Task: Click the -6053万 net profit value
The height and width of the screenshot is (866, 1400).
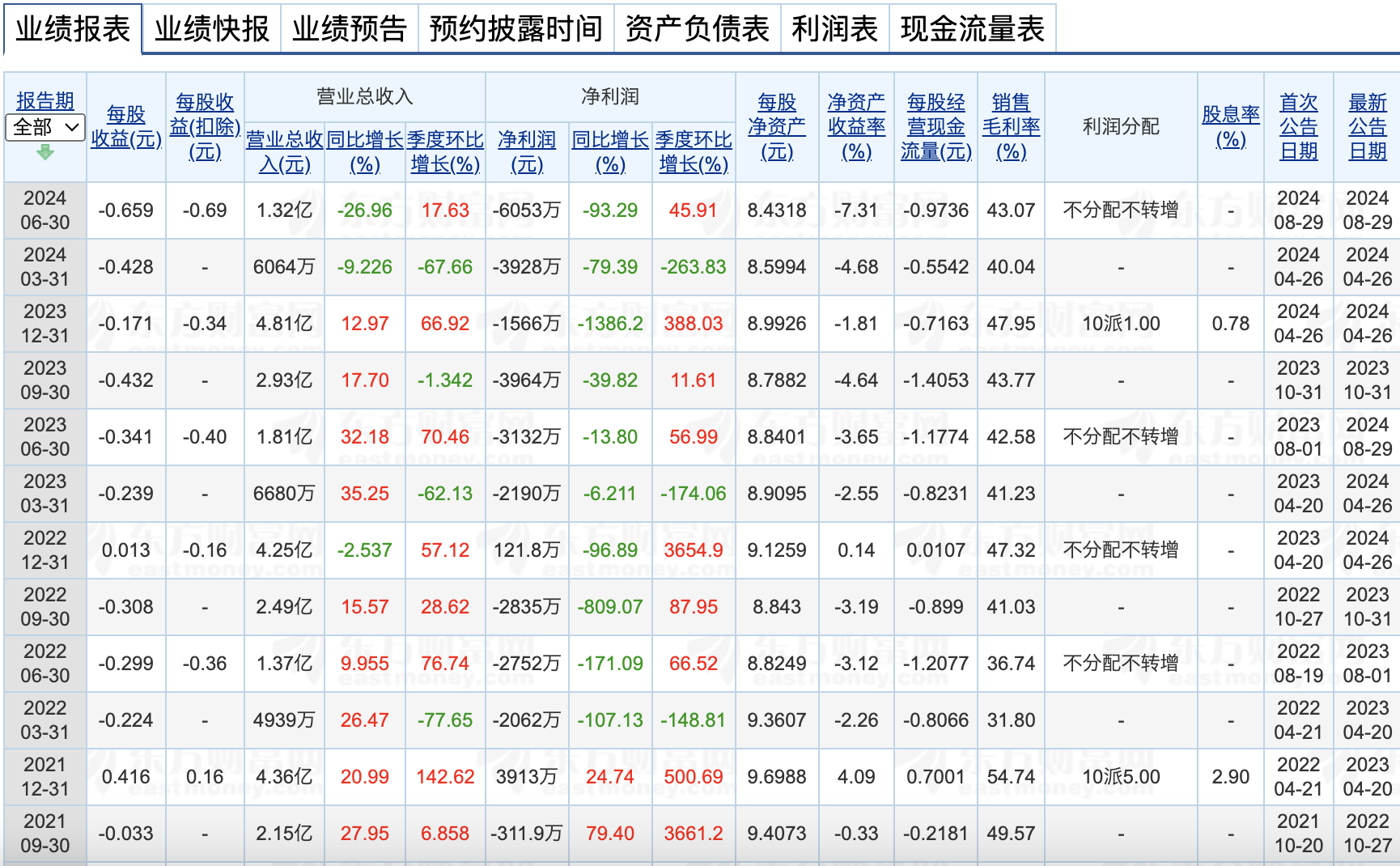Action: tap(527, 210)
